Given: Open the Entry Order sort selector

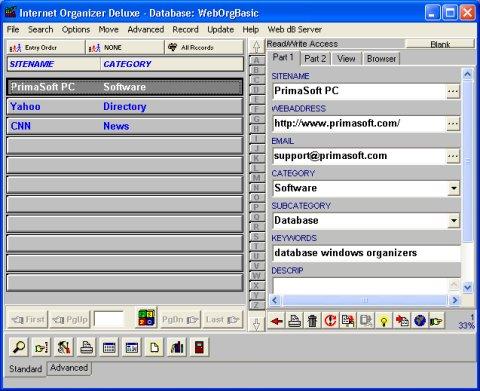Looking at the screenshot, I should [x=46, y=47].
